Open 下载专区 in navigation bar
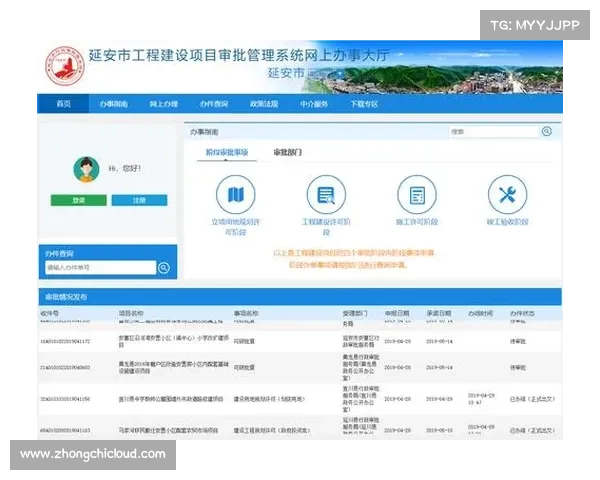 pos(364,104)
